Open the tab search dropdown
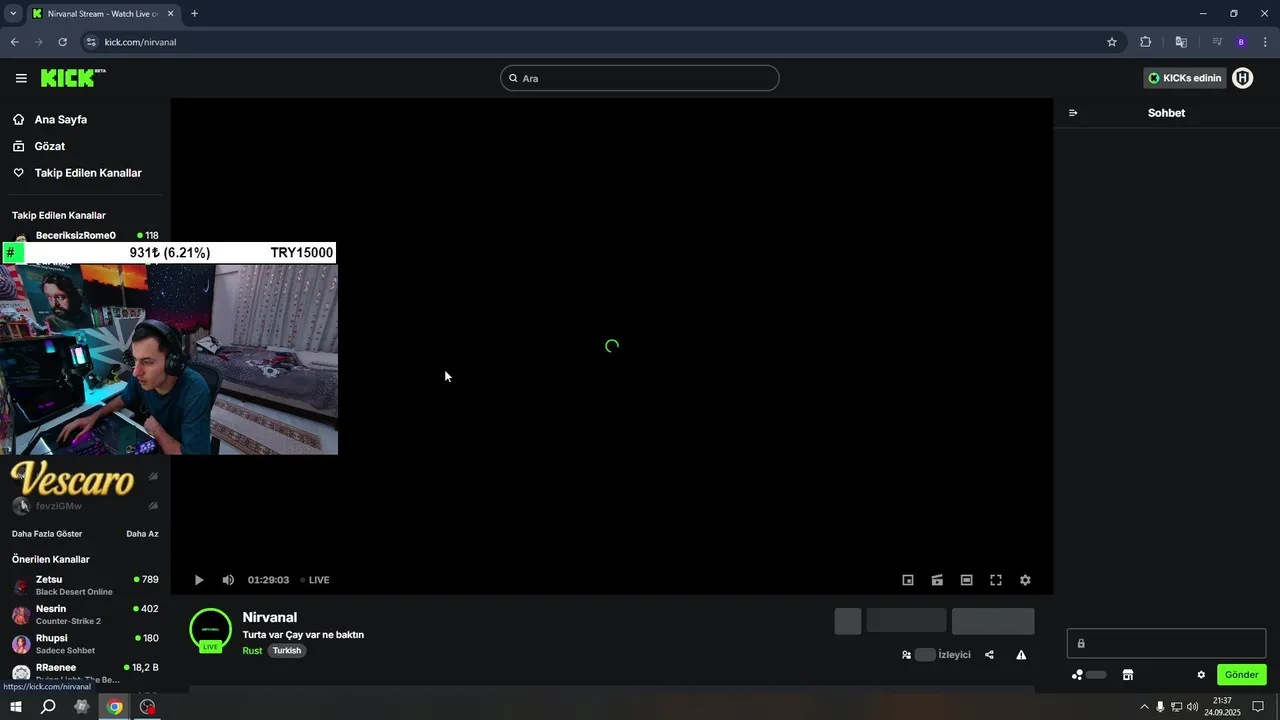The width and height of the screenshot is (1280, 720). [x=13, y=14]
